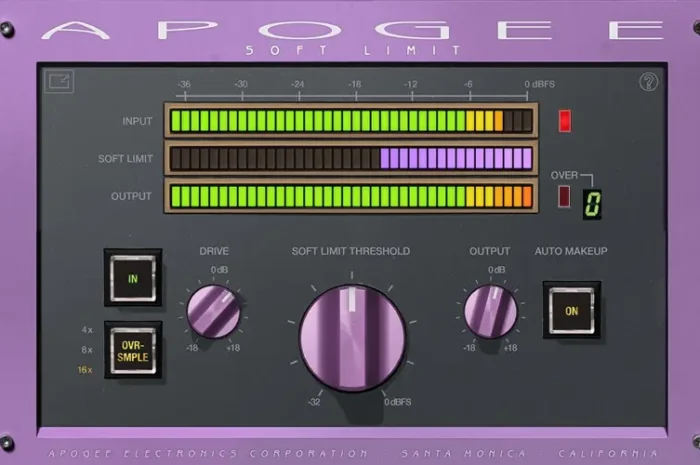The width and height of the screenshot is (700, 465).
Task: Click the 0 dBFS scale marking
Action: tap(540, 84)
